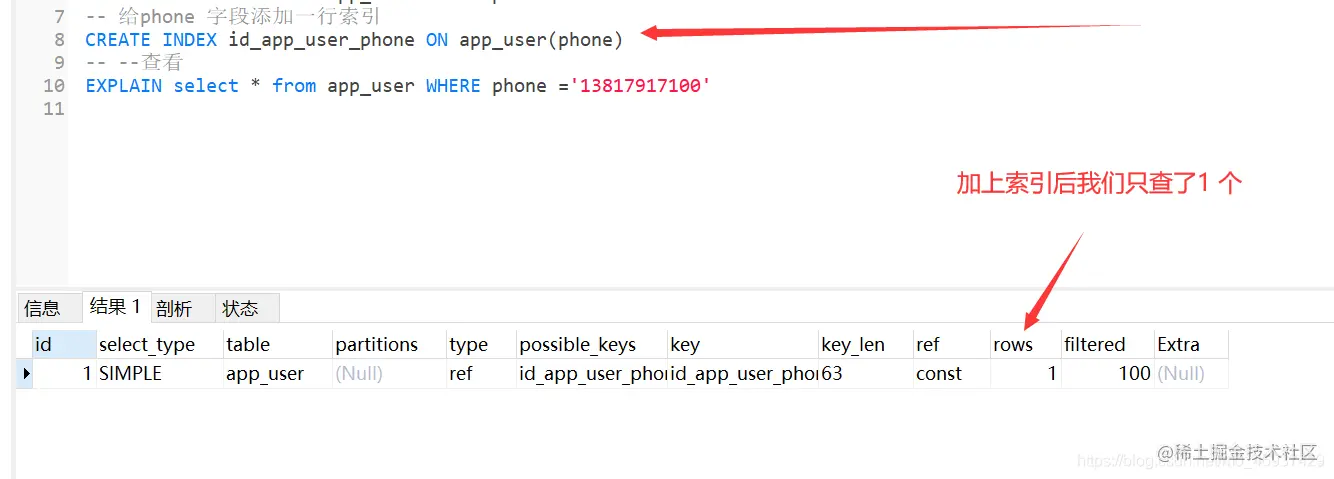Click line number 10 in editor gutter
This screenshot has width=1334, height=479.
click(x=54, y=86)
